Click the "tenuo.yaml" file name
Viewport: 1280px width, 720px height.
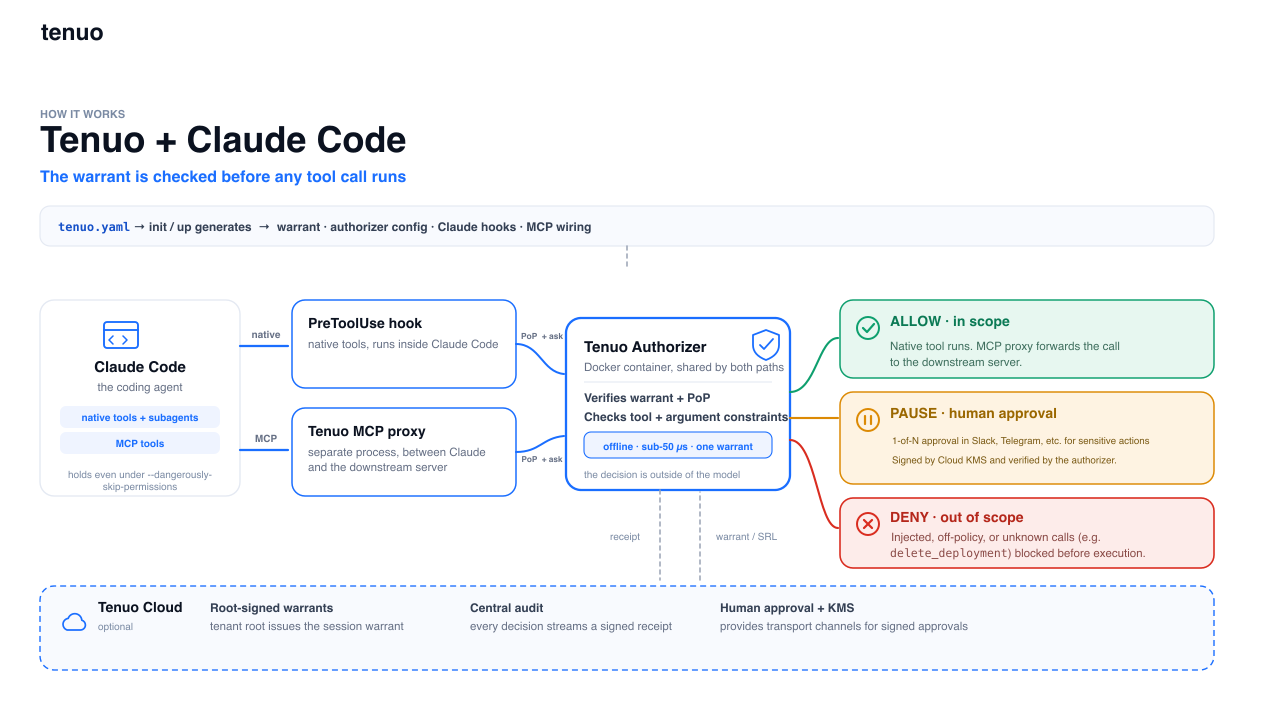click(x=94, y=227)
